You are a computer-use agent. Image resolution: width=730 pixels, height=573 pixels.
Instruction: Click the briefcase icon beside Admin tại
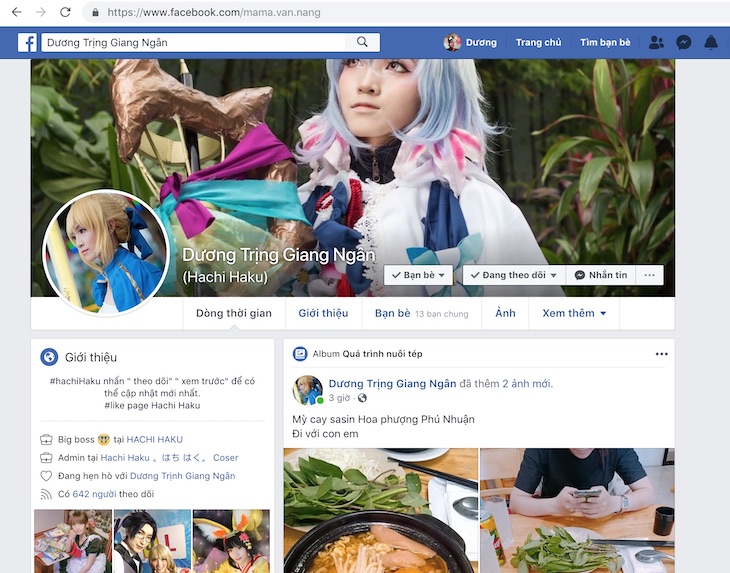(46, 458)
